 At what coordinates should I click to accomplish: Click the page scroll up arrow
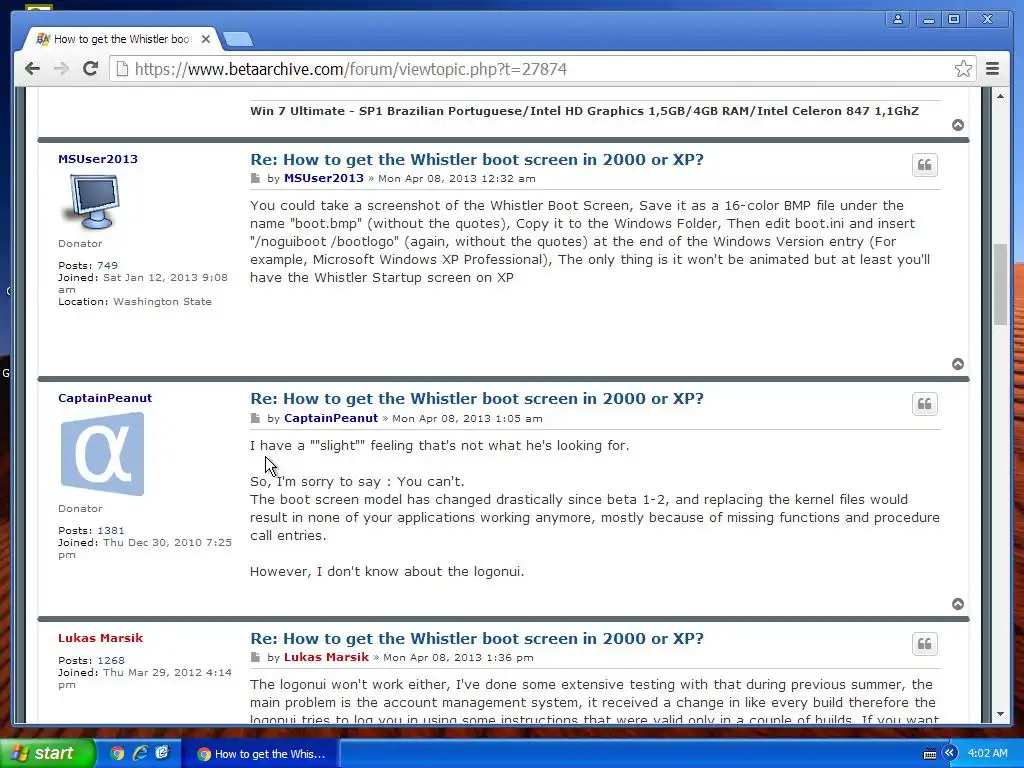1000,96
